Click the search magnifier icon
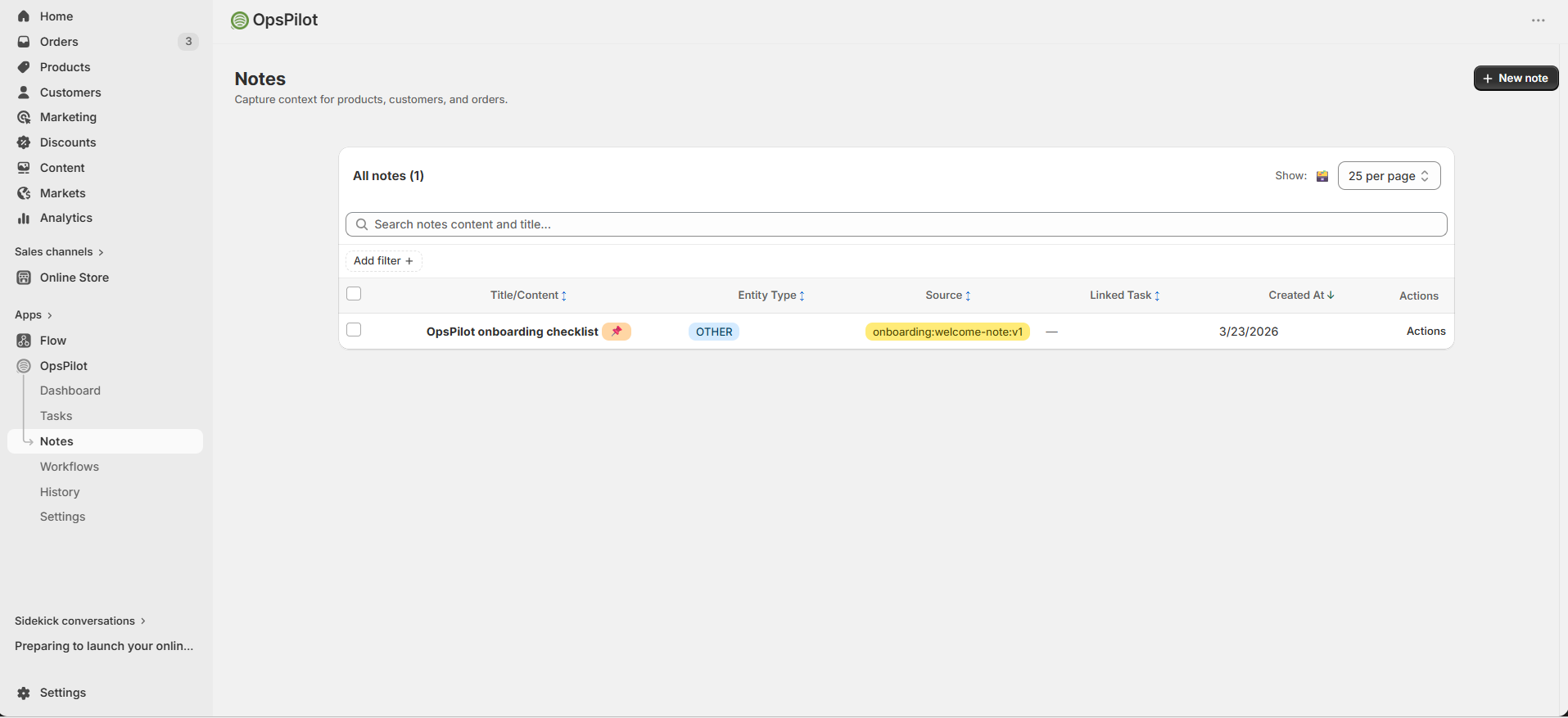Screen dimensions: 1568x718 [x=362, y=224]
